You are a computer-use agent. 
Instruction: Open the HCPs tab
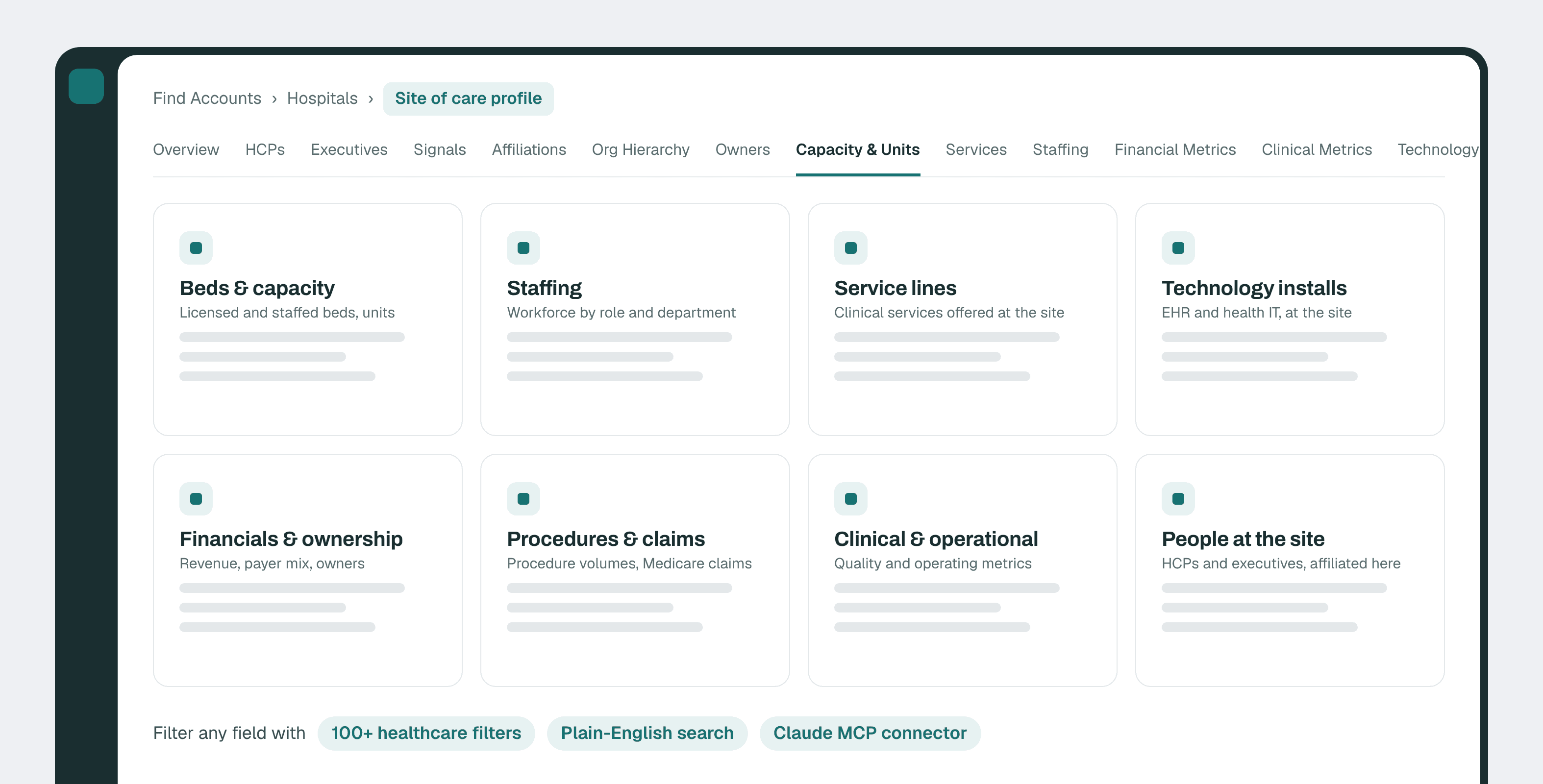pyautogui.click(x=265, y=150)
